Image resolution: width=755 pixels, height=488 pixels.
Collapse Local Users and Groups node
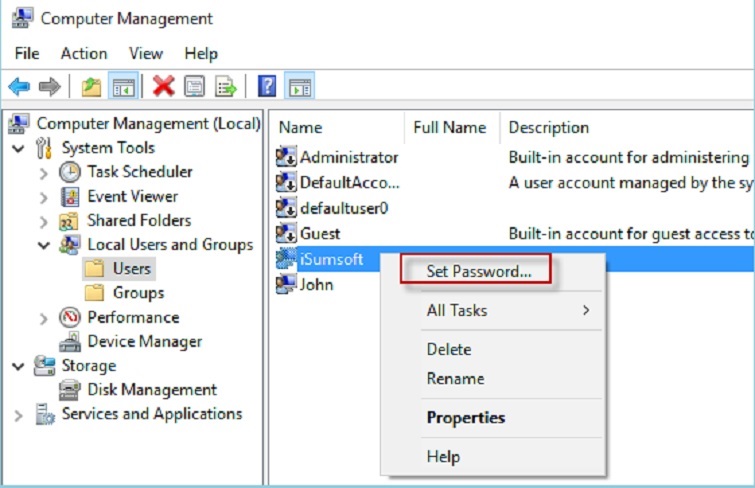pos(43,245)
